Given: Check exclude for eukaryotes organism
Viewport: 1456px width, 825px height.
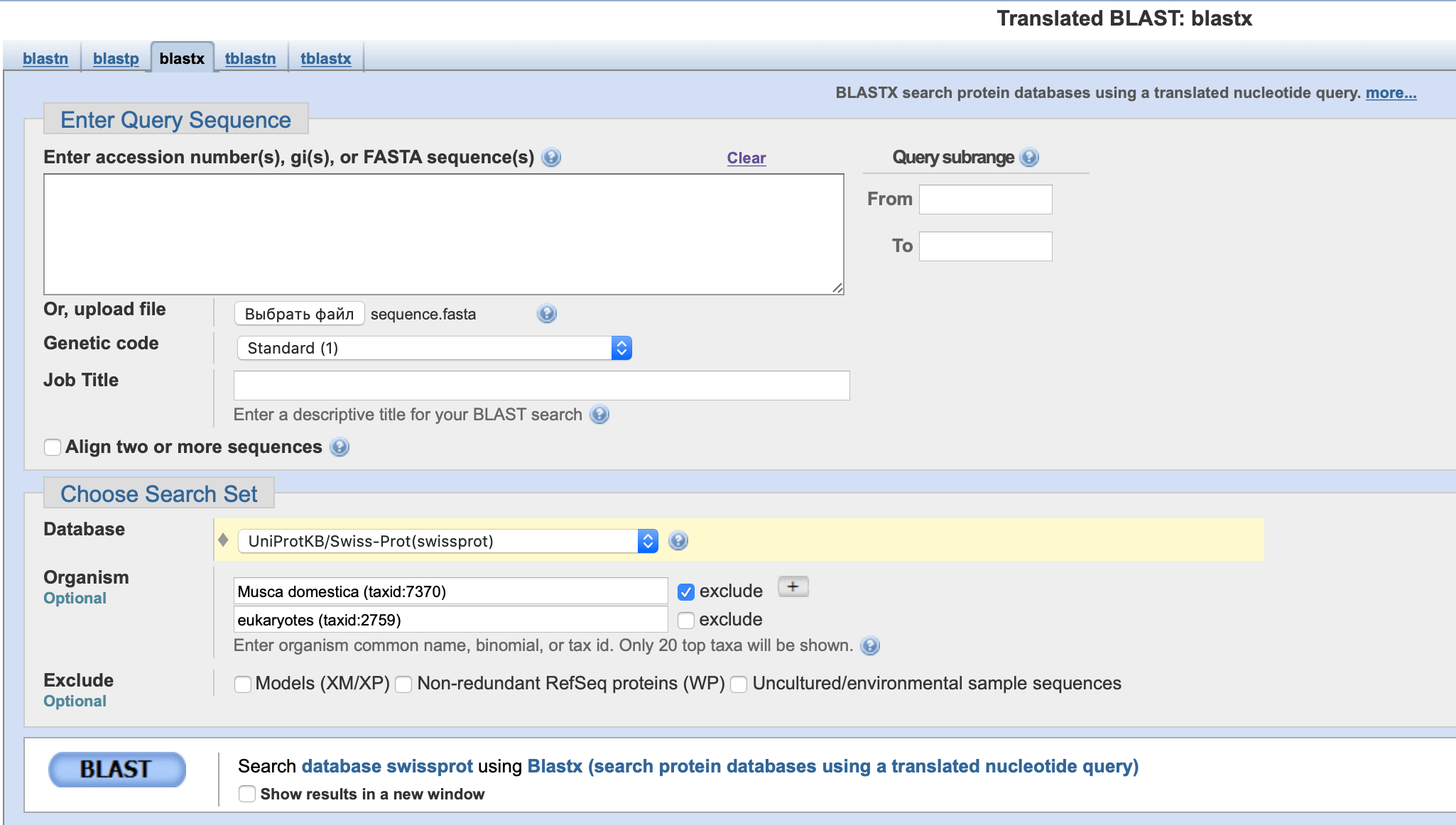Looking at the screenshot, I should [x=686, y=620].
